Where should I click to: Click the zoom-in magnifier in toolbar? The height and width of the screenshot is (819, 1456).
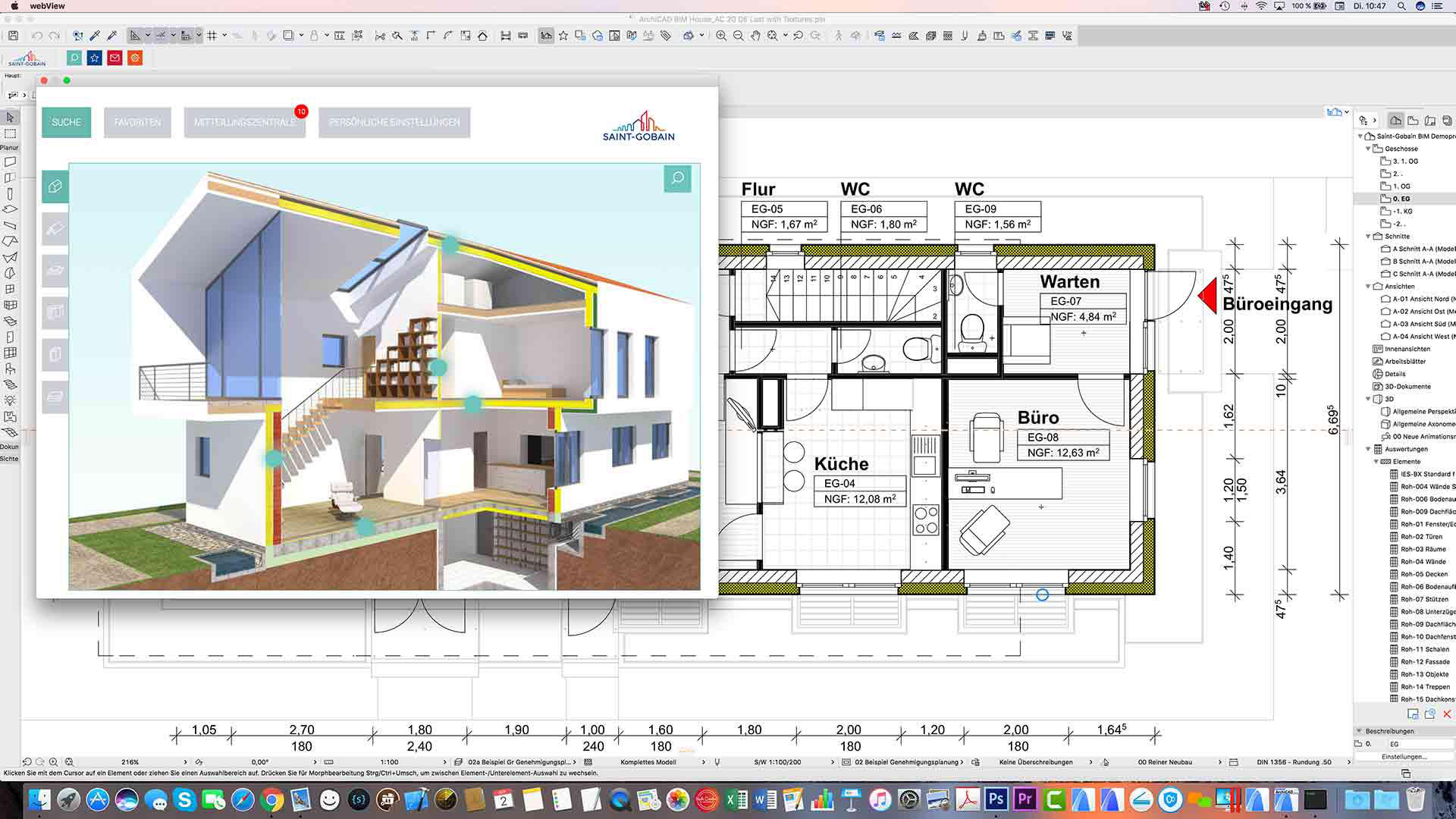pyautogui.click(x=721, y=36)
